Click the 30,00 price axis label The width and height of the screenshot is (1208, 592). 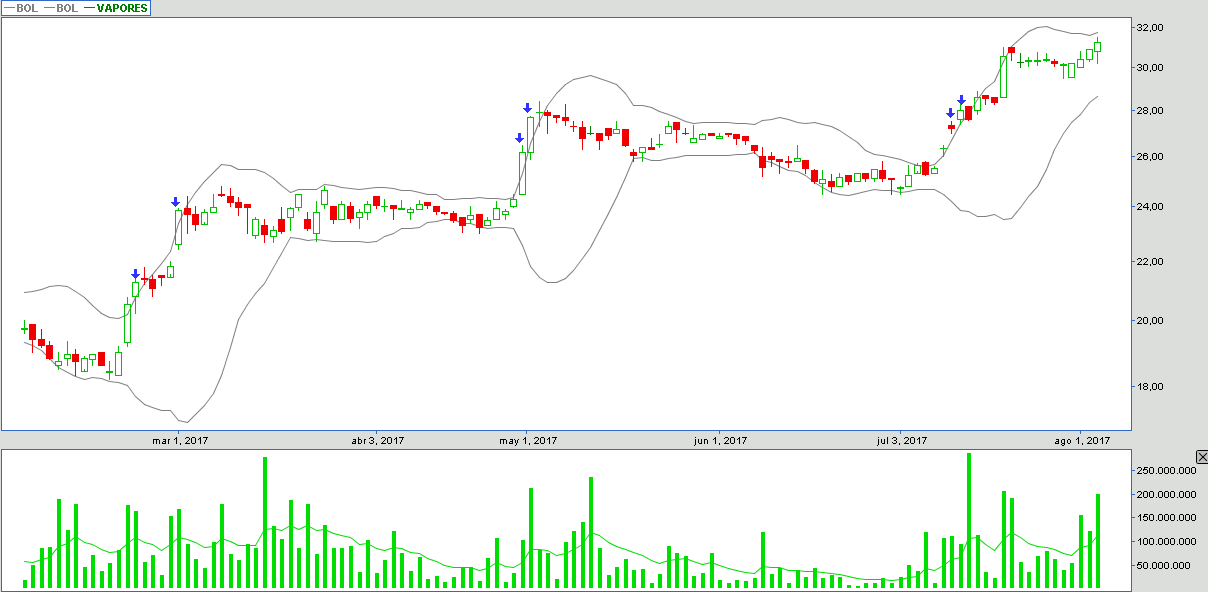[x=1150, y=68]
